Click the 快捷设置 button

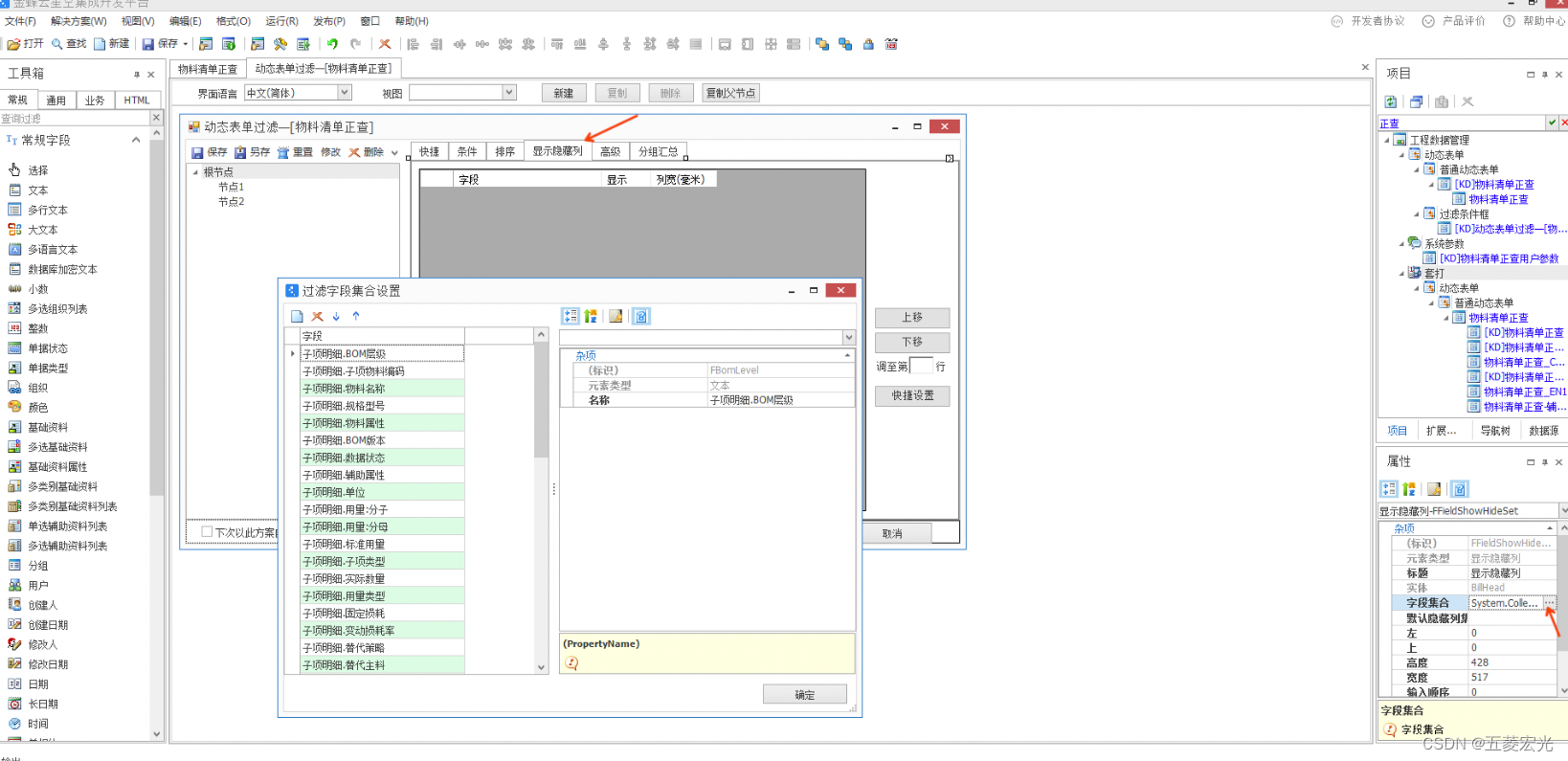(912, 395)
